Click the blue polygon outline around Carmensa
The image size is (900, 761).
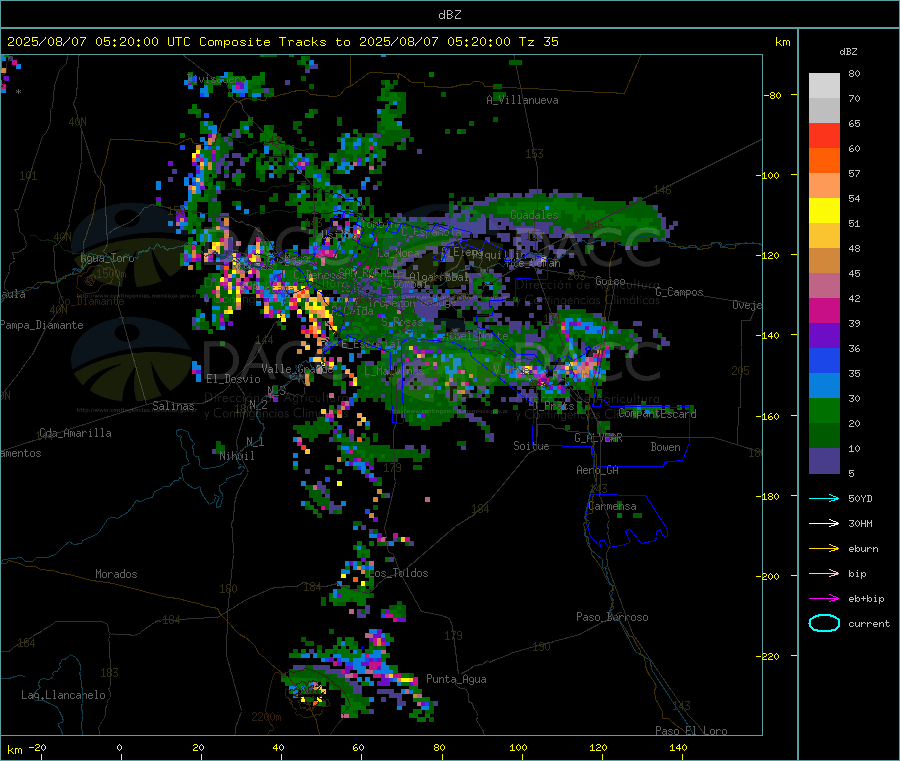tap(626, 521)
